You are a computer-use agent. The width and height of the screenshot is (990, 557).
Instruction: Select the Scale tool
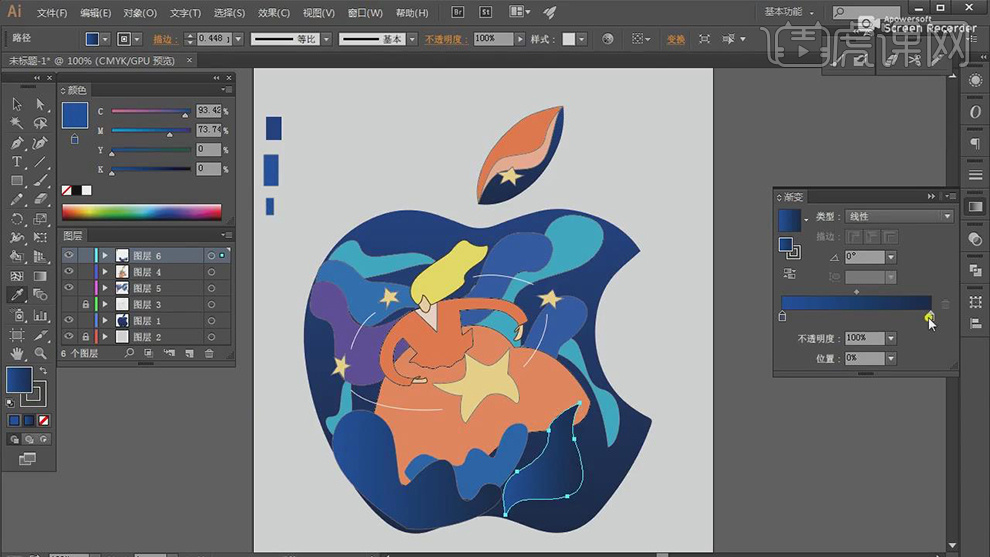[40, 219]
